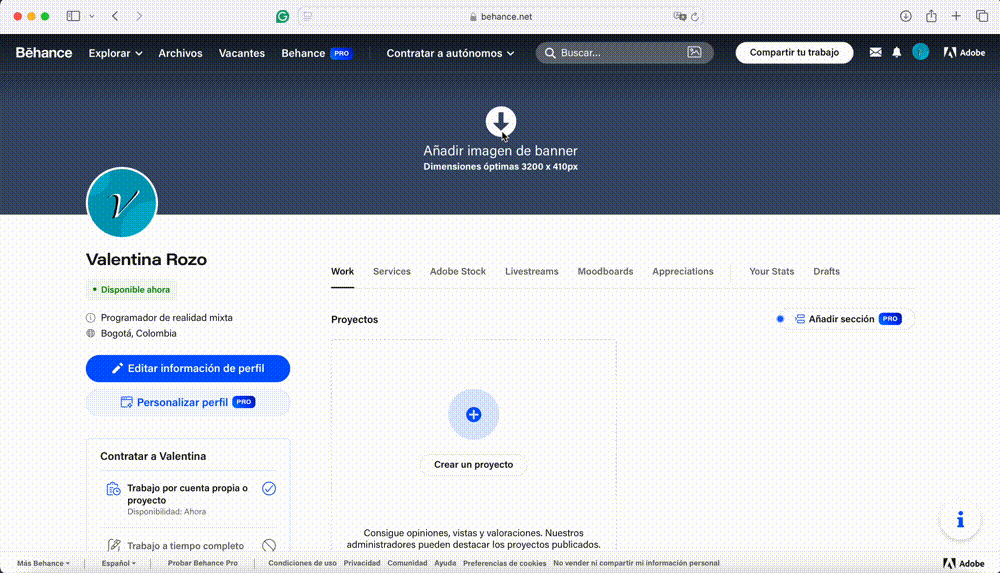Switch to the Appreciations tab
This screenshot has width=1000, height=573.
coord(683,271)
